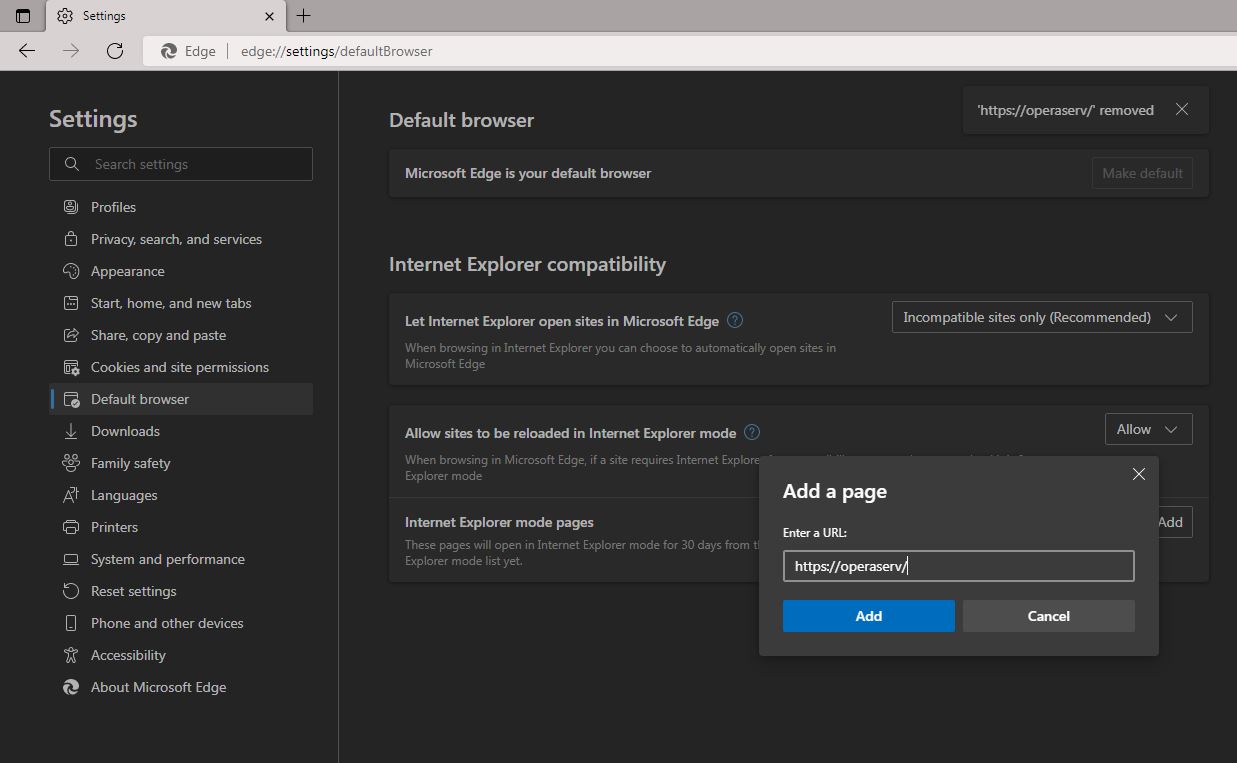This screenshot has width=1237, height=763.
Task: Open Family safety settings
Action: click(x=181, y=463)
